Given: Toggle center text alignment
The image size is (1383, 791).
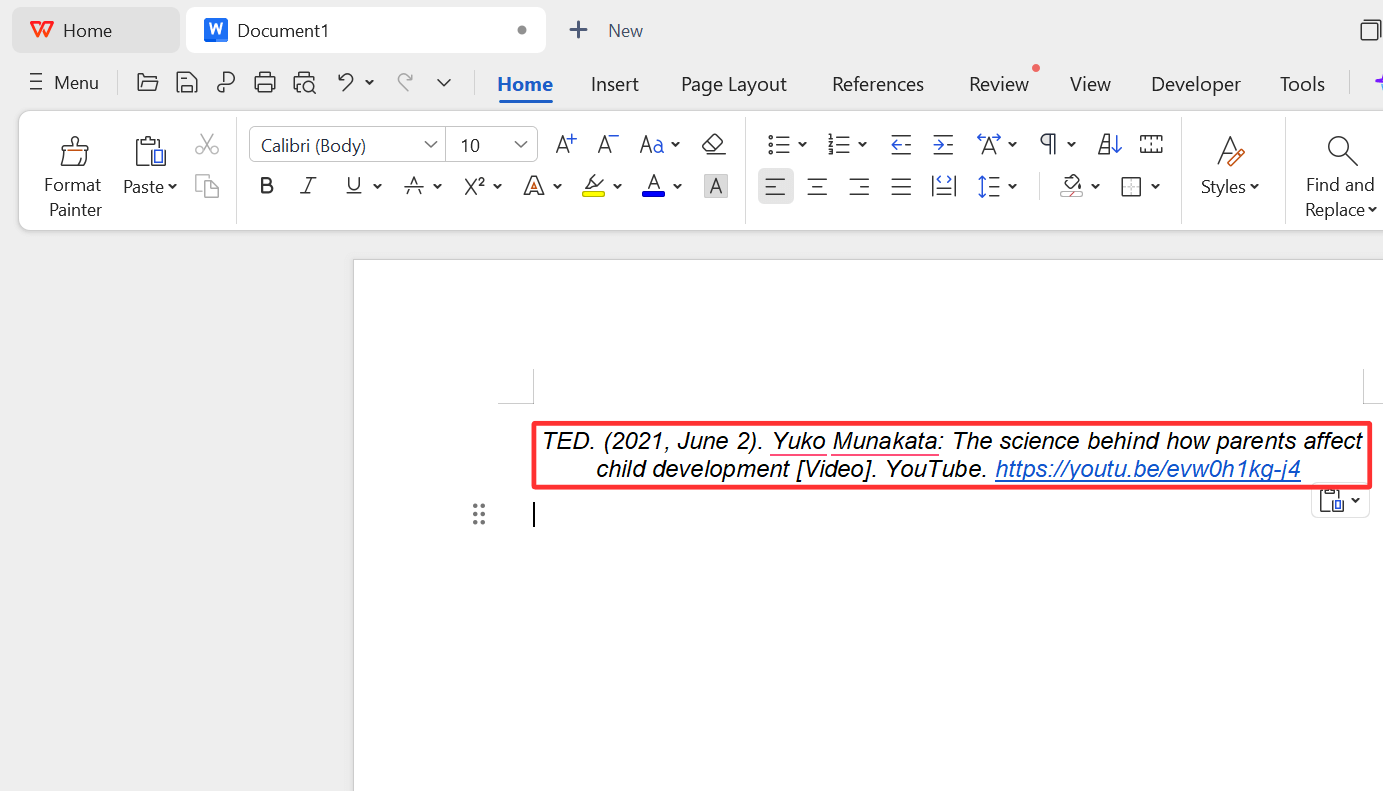Looking at the screenshot, I should point(817,186).
